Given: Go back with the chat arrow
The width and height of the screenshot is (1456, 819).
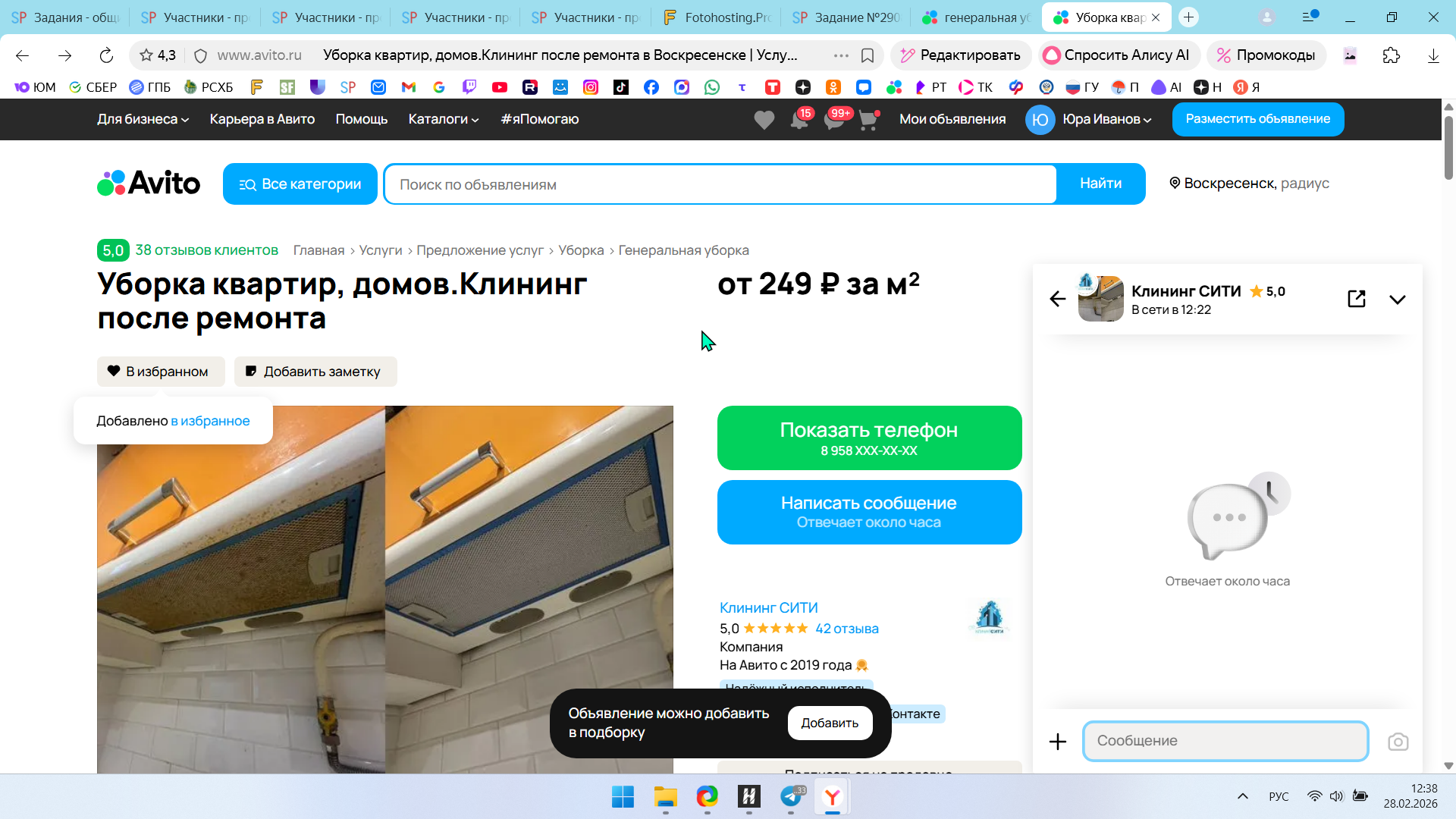Looking at the screenshot, I should click(1057, 299).
